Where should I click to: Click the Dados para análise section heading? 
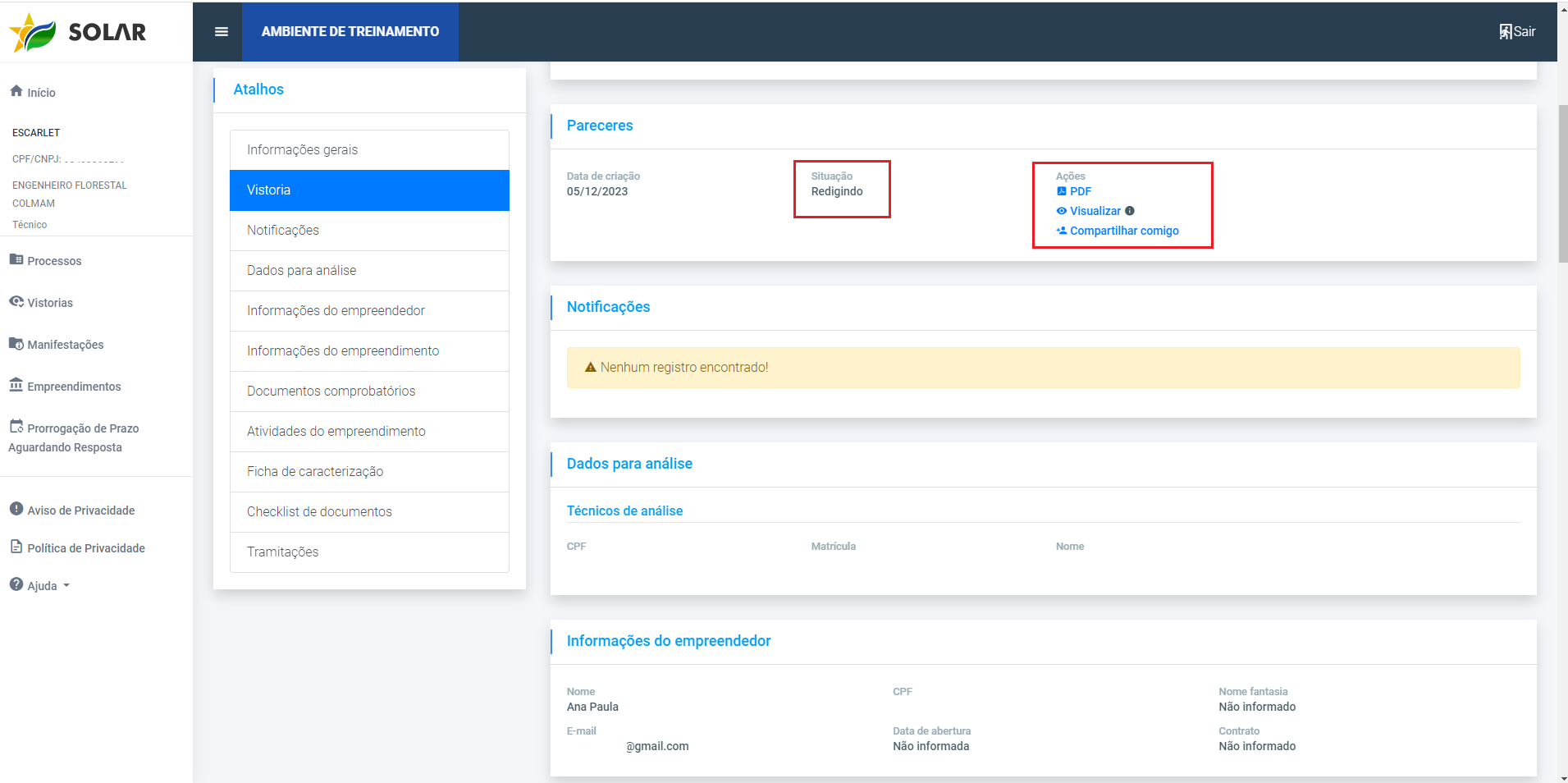click(x=629, y=464)
